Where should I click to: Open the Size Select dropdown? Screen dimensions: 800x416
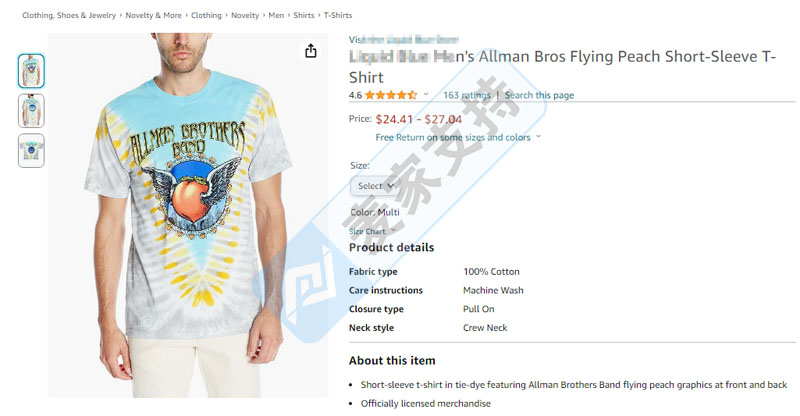click(375, 186)
